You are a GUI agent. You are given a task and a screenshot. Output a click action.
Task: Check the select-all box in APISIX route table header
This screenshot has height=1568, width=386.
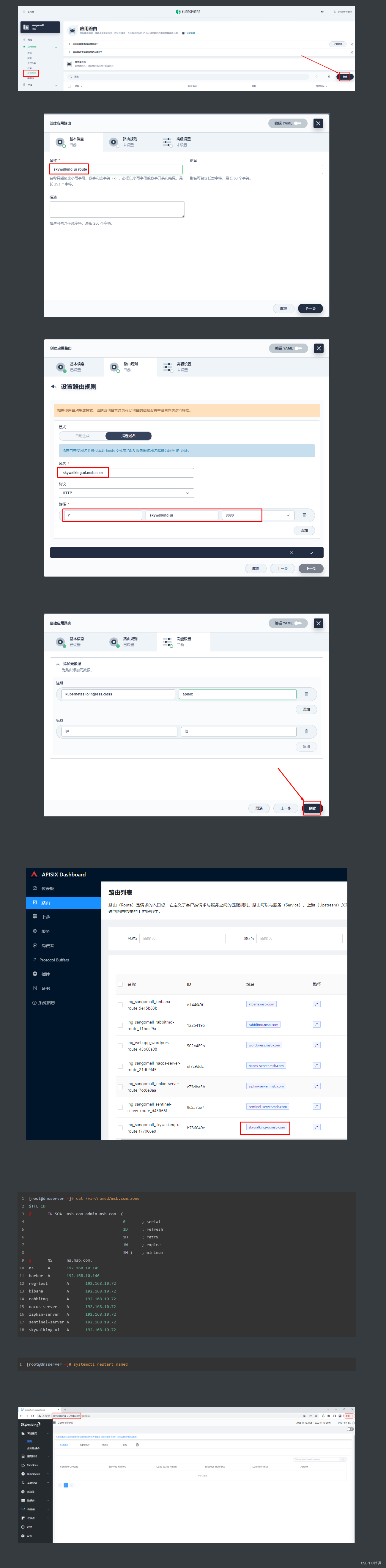[x=120, y=984]
